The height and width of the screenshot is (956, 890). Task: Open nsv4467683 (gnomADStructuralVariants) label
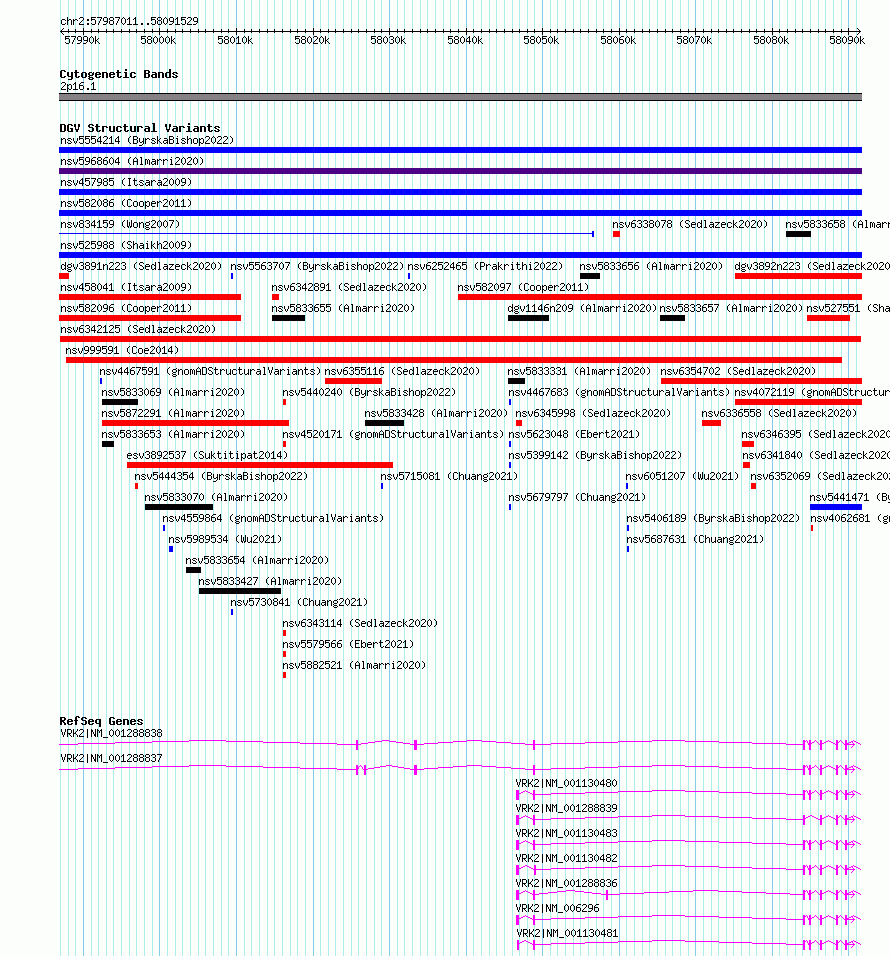619,392
